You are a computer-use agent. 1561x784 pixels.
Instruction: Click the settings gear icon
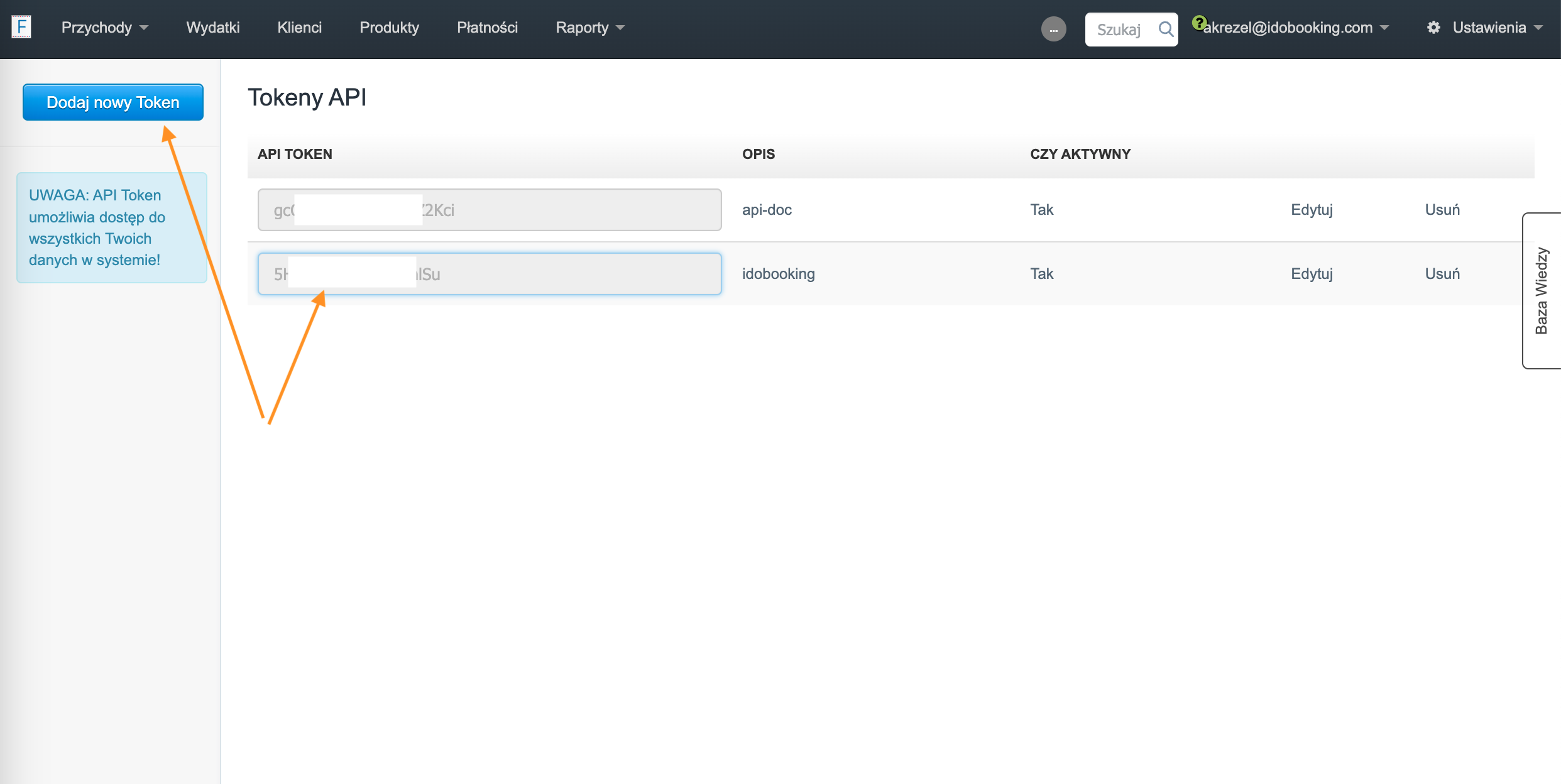[1433, 28]
